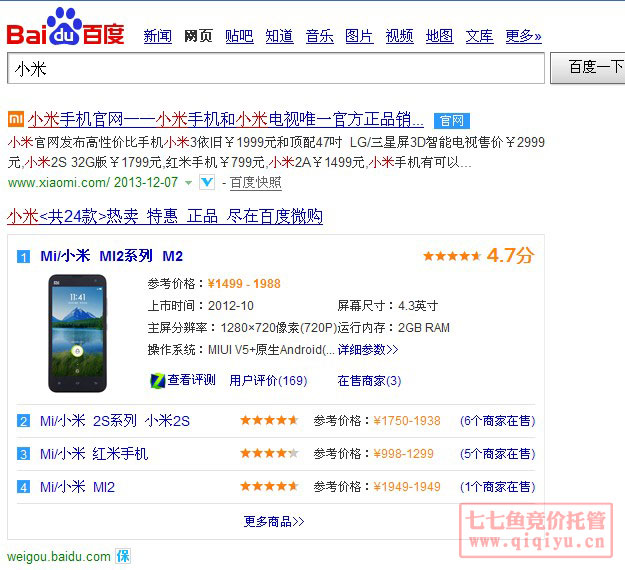The height and width of the screenshot is (570, 625).
Task: Click the star rating of 红米手机 row
Action: 269,453
